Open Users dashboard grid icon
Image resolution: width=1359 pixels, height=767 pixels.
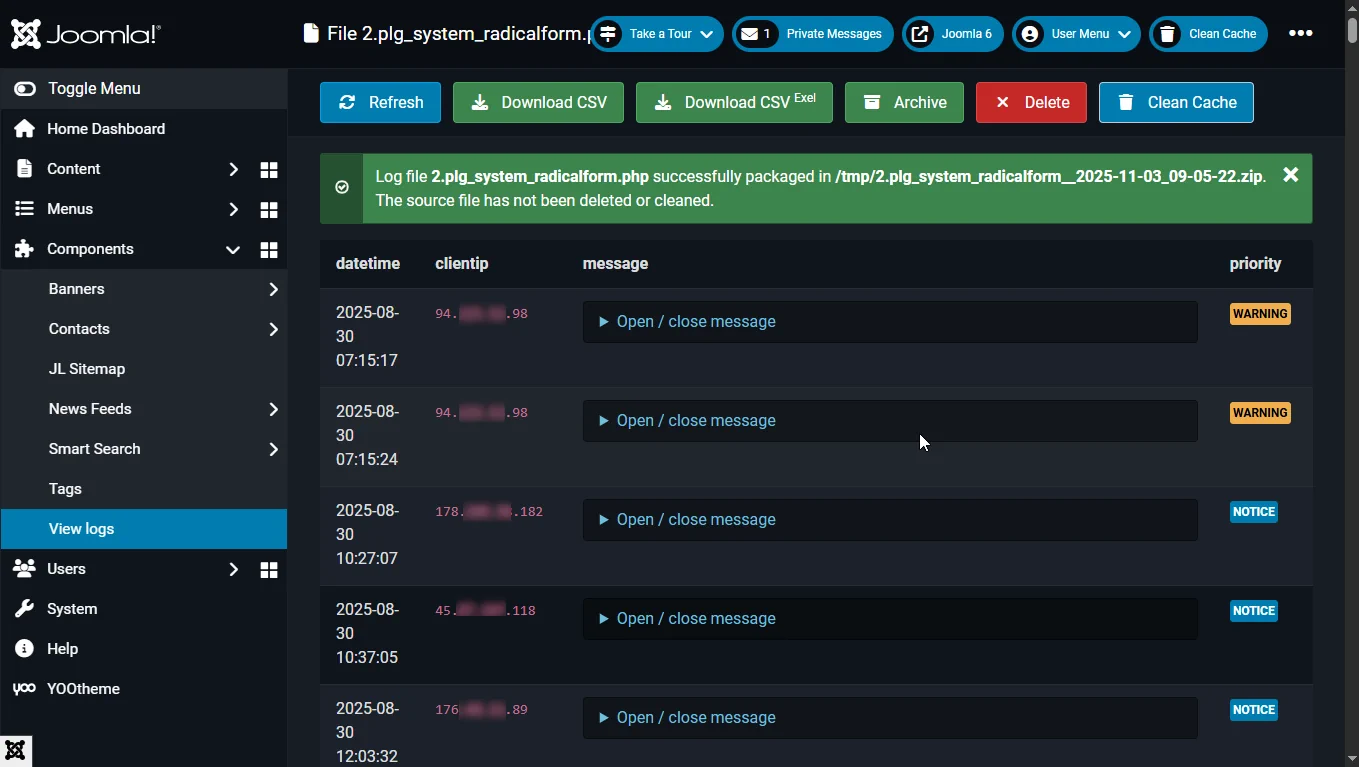[x=268, y=570]
